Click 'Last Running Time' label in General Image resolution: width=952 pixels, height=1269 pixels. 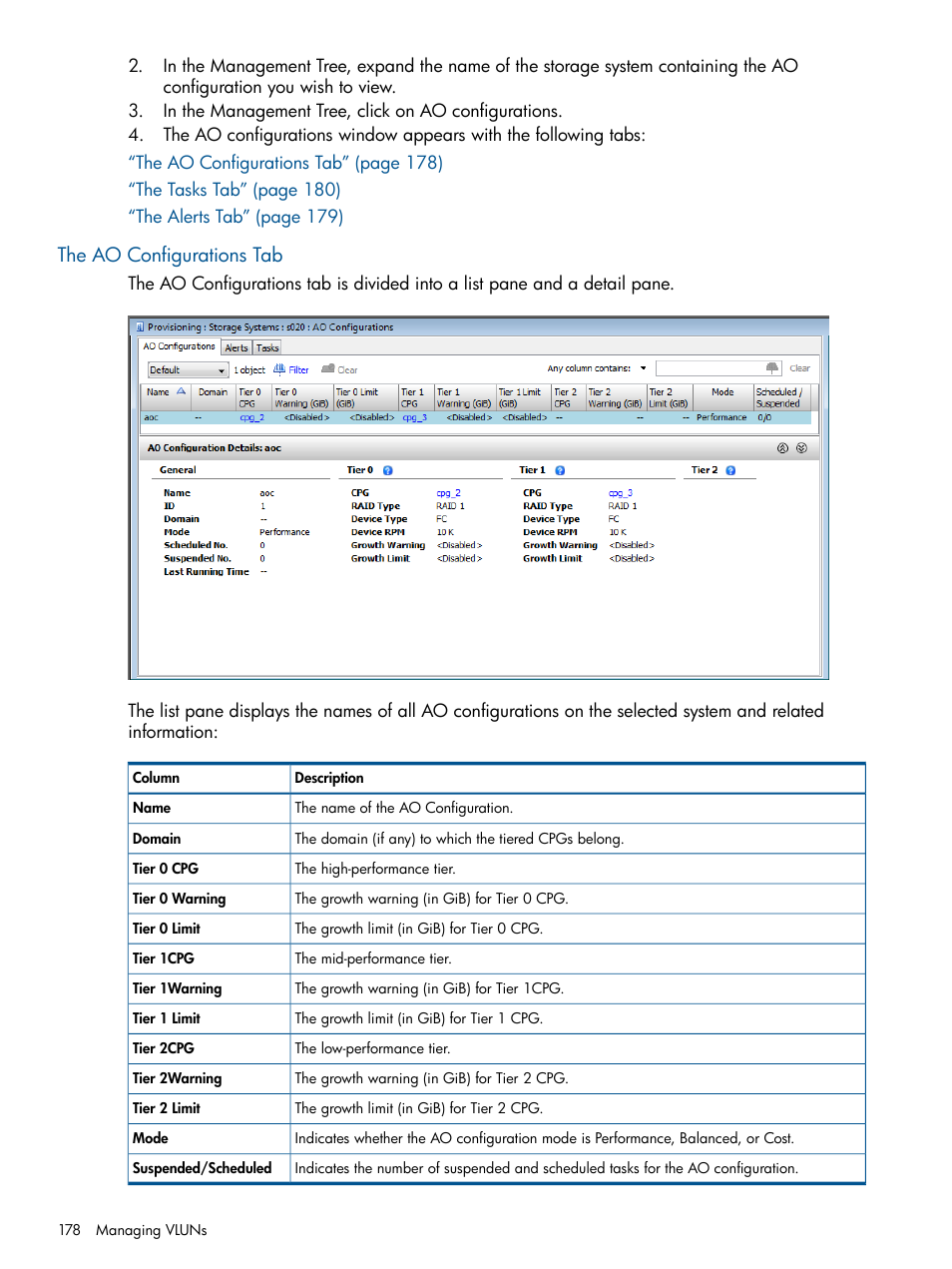tap(207, 572)
